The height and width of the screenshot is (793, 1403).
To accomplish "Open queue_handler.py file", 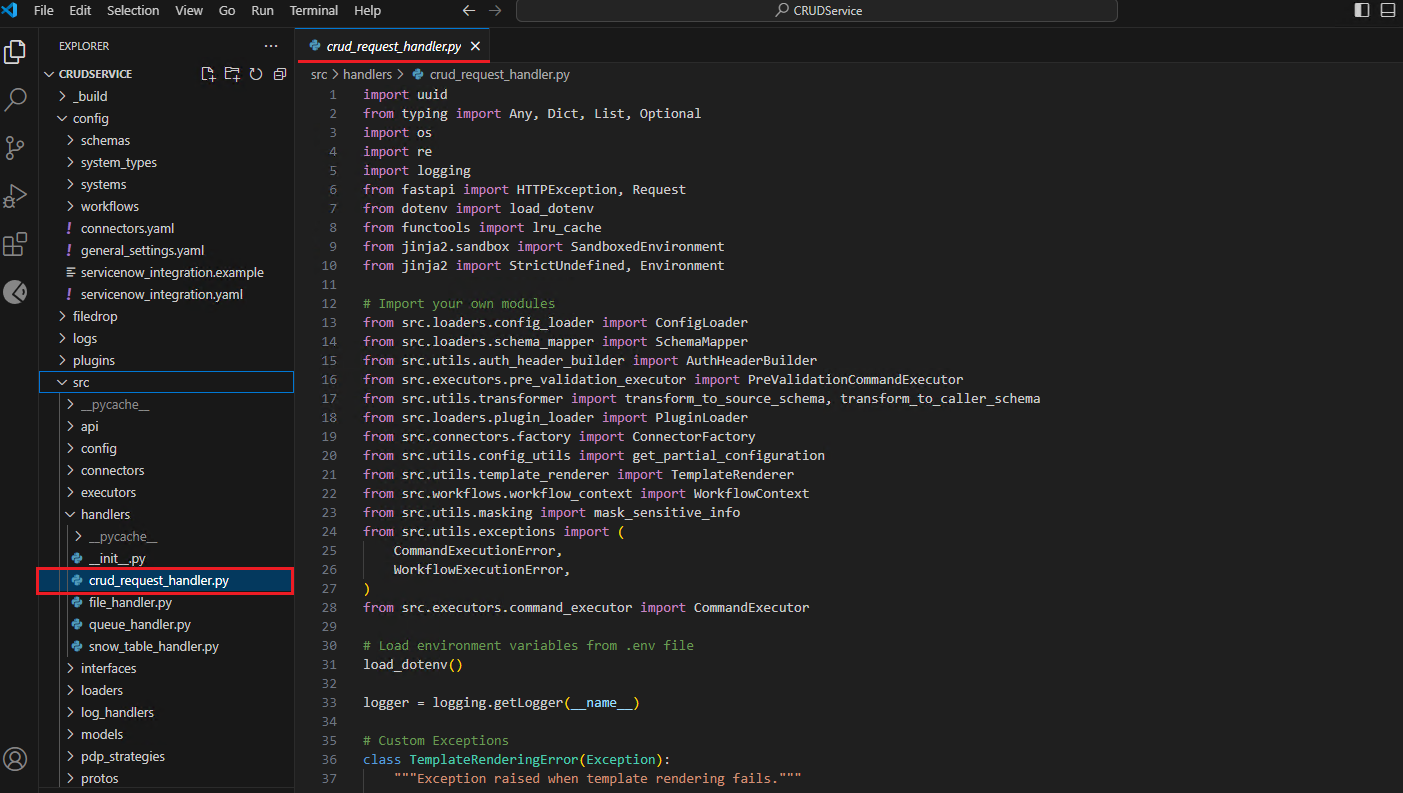I will tap(166, 624).
